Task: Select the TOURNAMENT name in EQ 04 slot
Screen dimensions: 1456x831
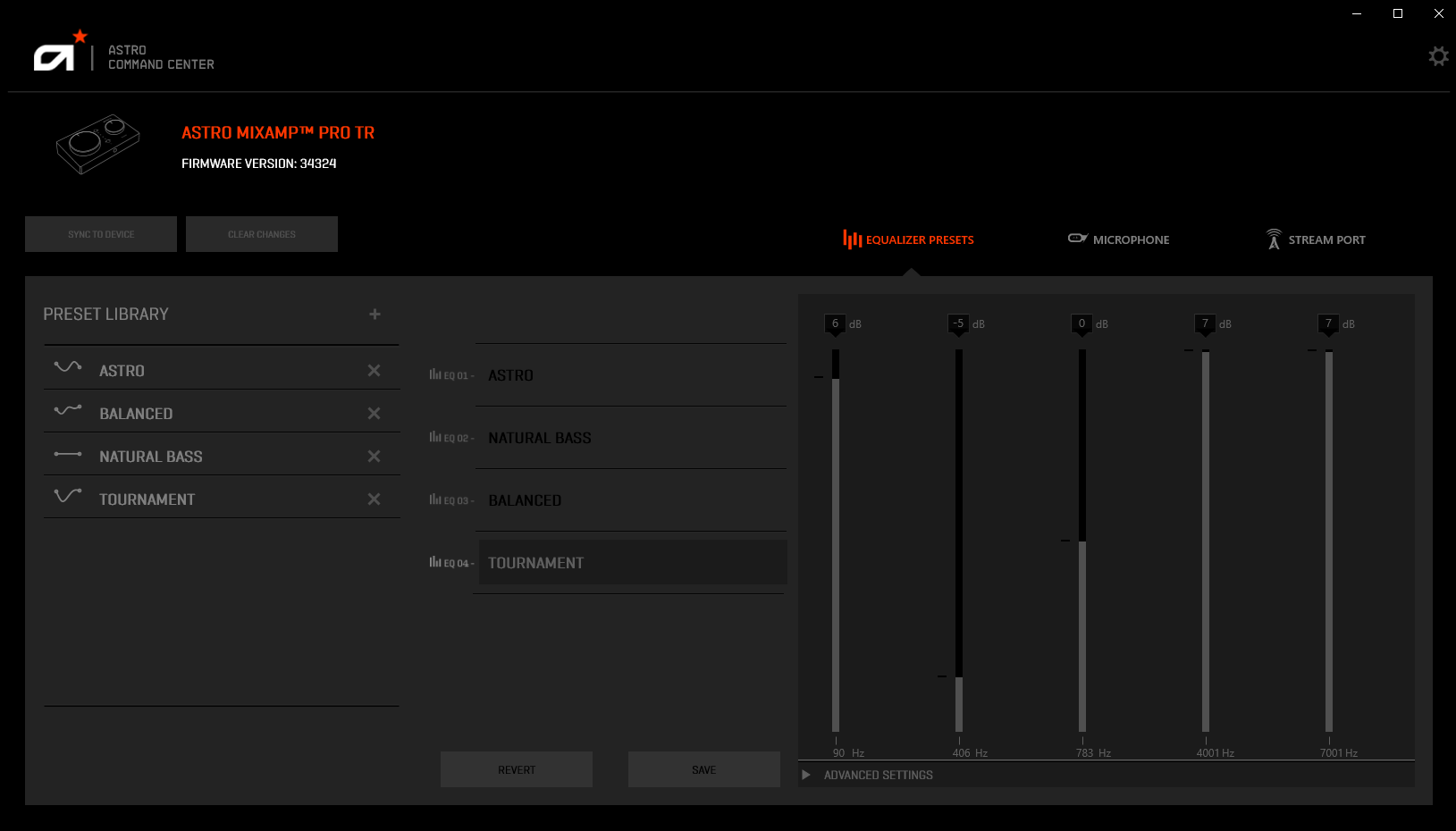Action: [536, 562]
